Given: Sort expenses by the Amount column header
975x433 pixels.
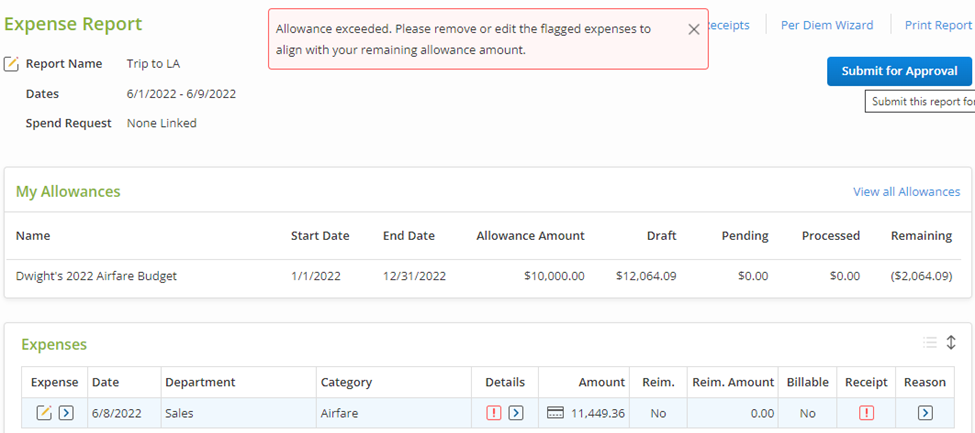Looking at the screenshot, I should click(x=601, y=382).
